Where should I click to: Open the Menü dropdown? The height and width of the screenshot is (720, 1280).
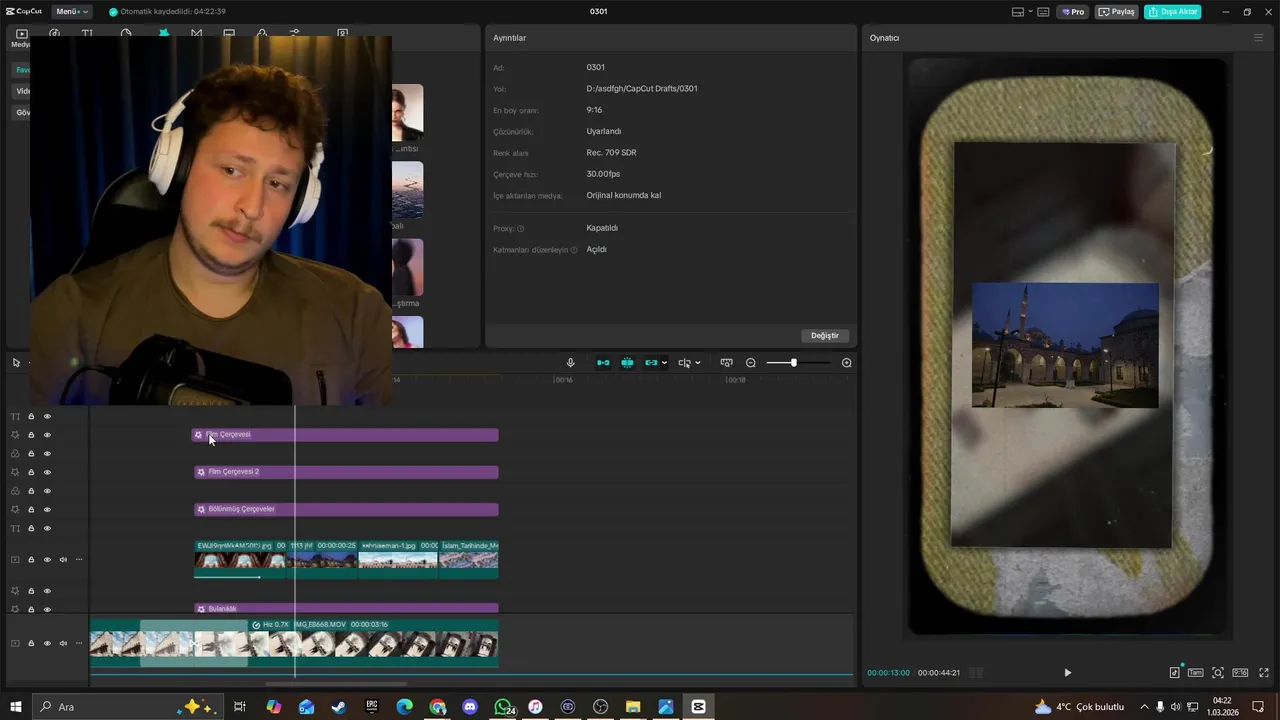tap(71, 12)
